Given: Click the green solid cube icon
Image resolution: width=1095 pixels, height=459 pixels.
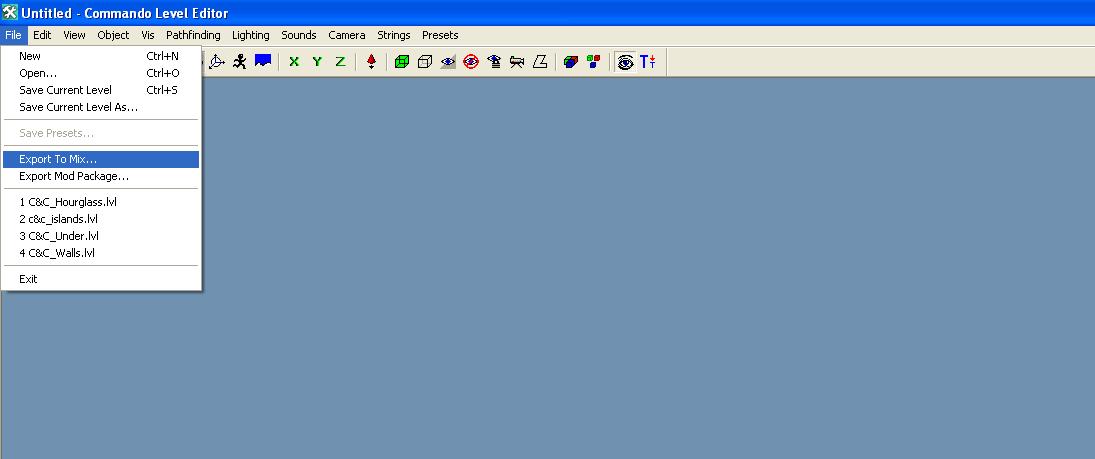Looking at the screenshot, I should coord(402,62).
